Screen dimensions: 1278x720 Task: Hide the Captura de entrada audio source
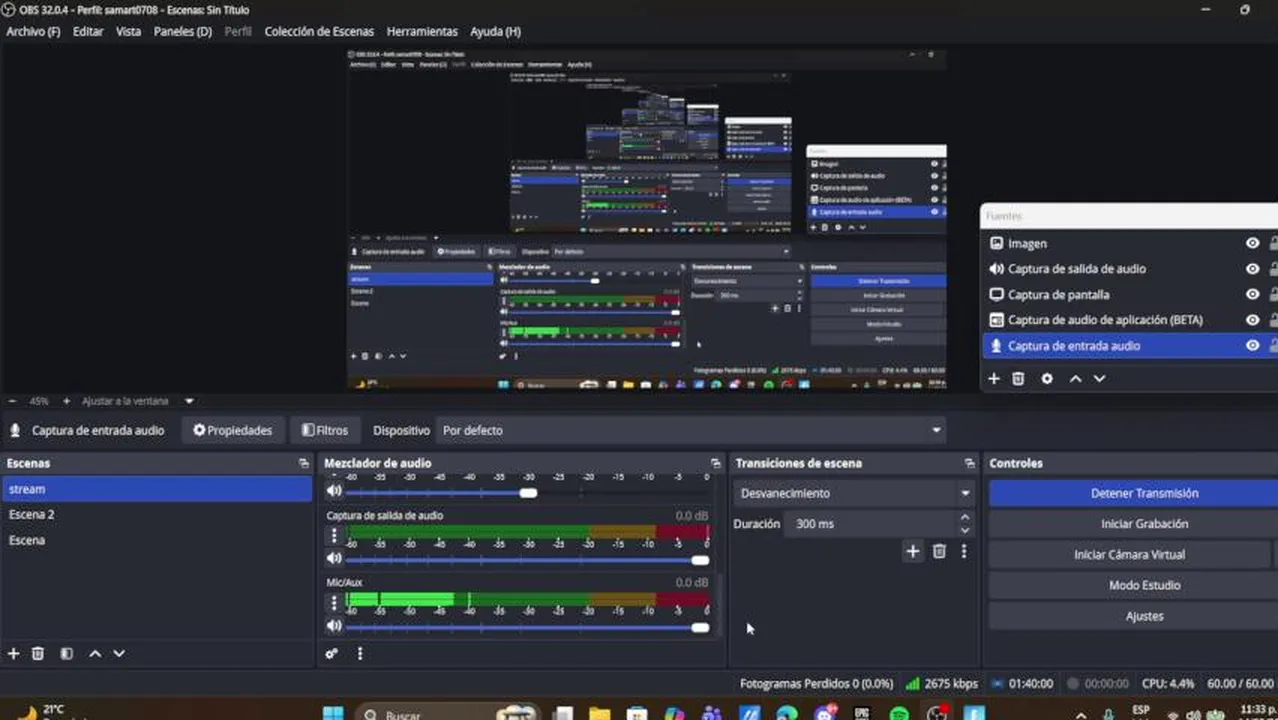[1252, 346]
